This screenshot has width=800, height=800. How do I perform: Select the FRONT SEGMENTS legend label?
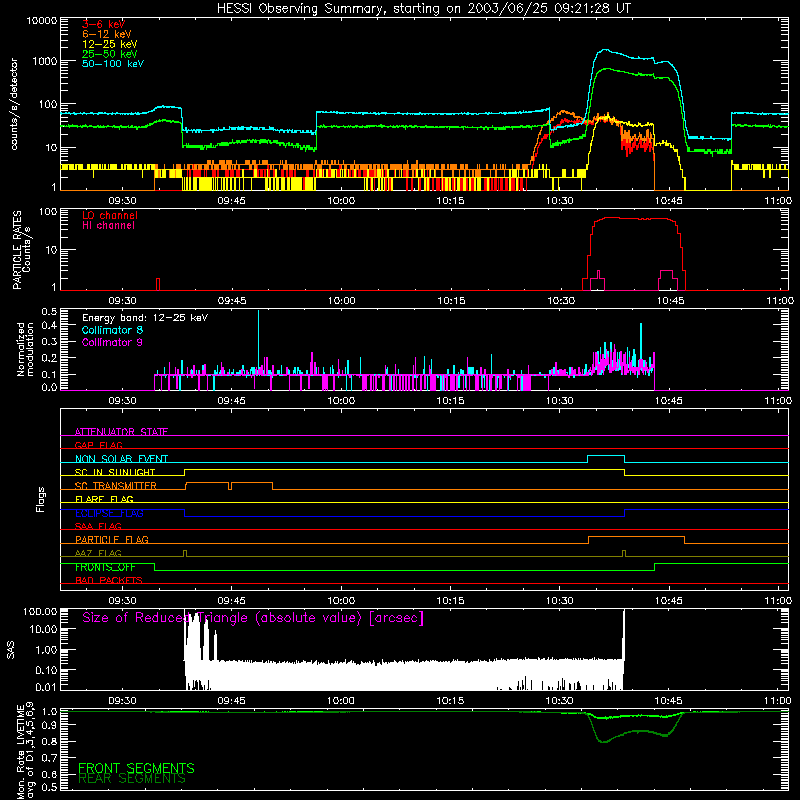(136, 768)
